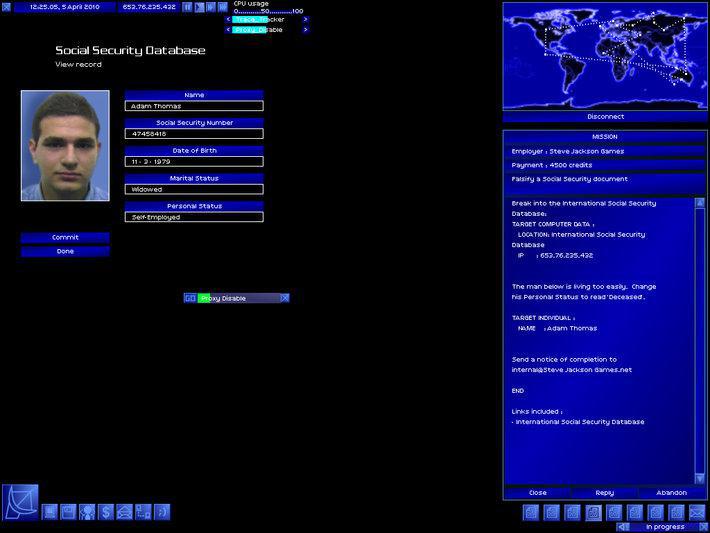This screenshot has height=533, width=710.
Task: Close the Proxy Disable tool window
Action: point(284,298)
